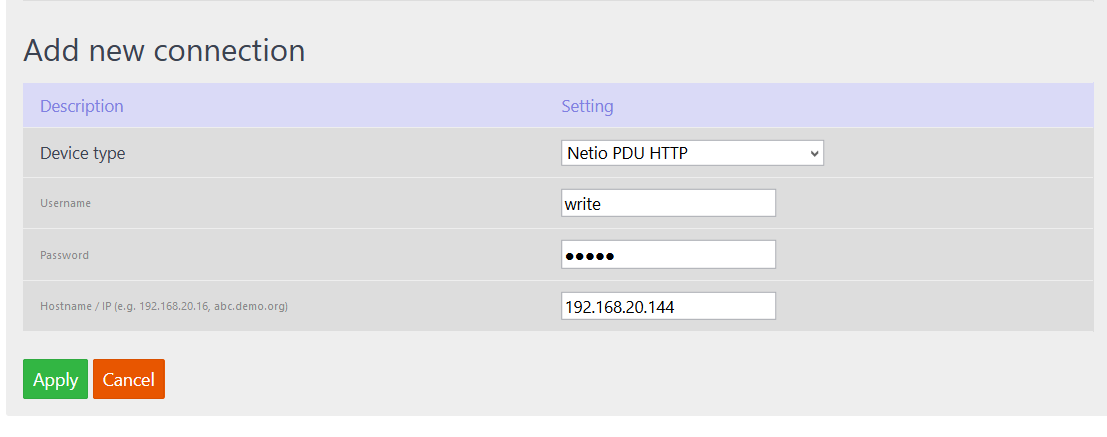Click the Device type row label
This screenshot has width=1107, height=437.
click(x=83, y=152)
